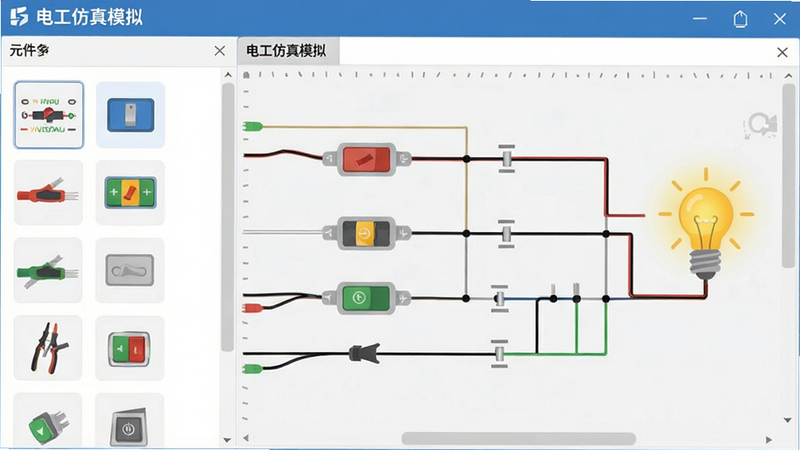Toggle the green switch in the circuit
The image size is (800, 450).
click(366, 298)
